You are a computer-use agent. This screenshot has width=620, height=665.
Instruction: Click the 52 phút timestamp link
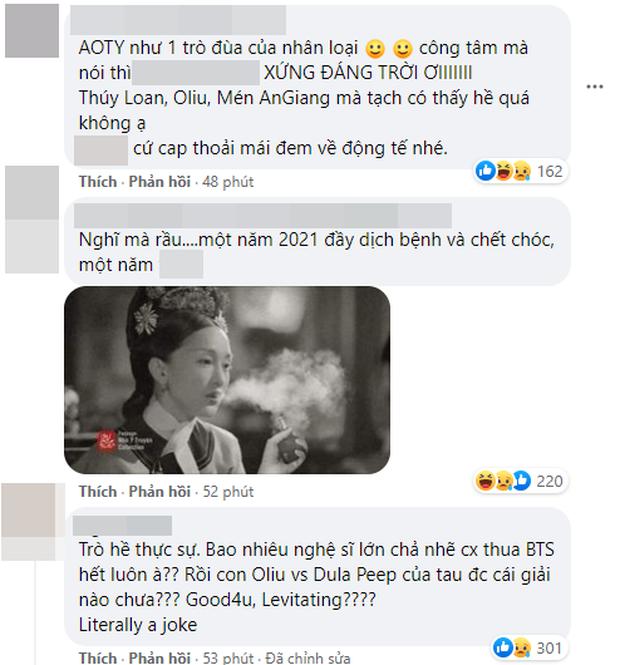tap(228, 492)
